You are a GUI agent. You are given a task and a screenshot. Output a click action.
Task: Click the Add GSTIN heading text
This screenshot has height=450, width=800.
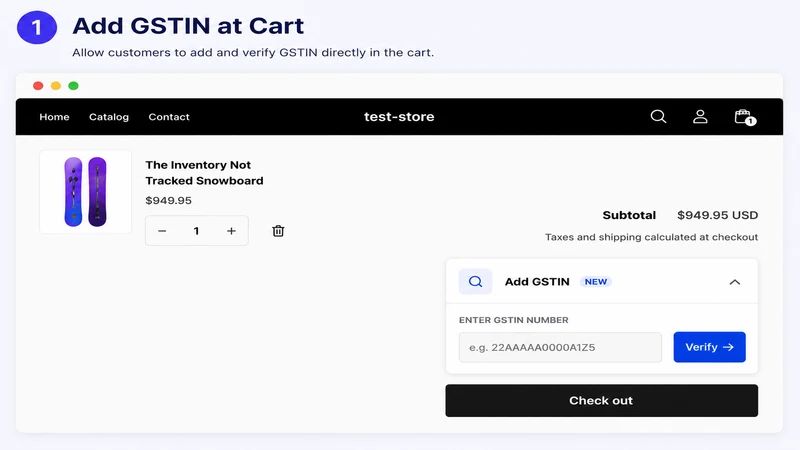coord(537,282)
